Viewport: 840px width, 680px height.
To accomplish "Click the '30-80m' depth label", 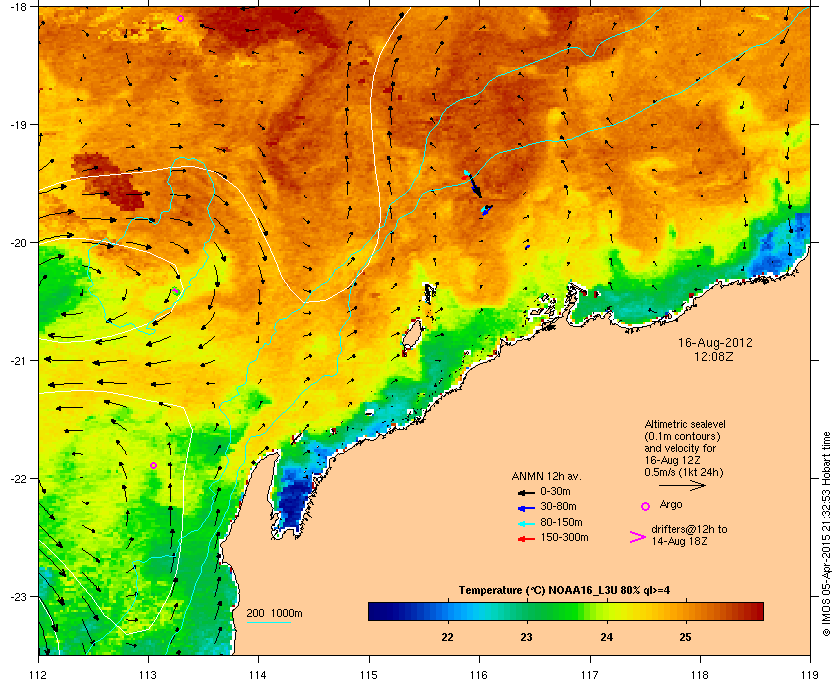I will coord(559,506).
